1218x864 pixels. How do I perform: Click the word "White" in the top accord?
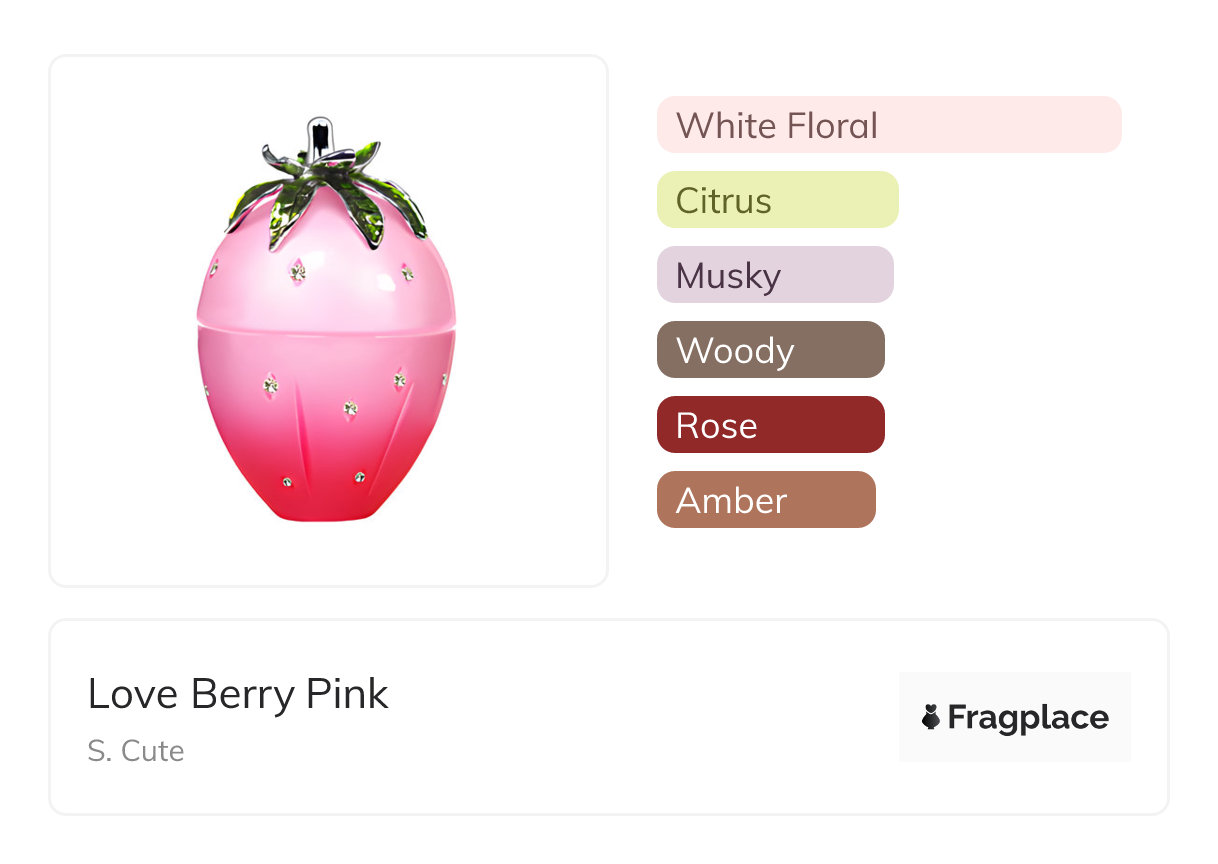point(726,126)
